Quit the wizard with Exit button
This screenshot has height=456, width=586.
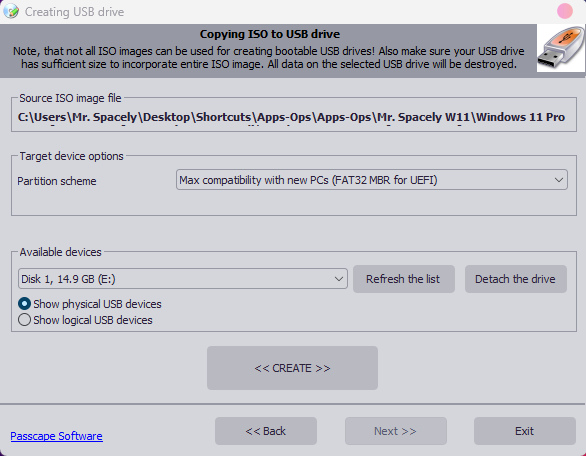(x=525, y=431)
